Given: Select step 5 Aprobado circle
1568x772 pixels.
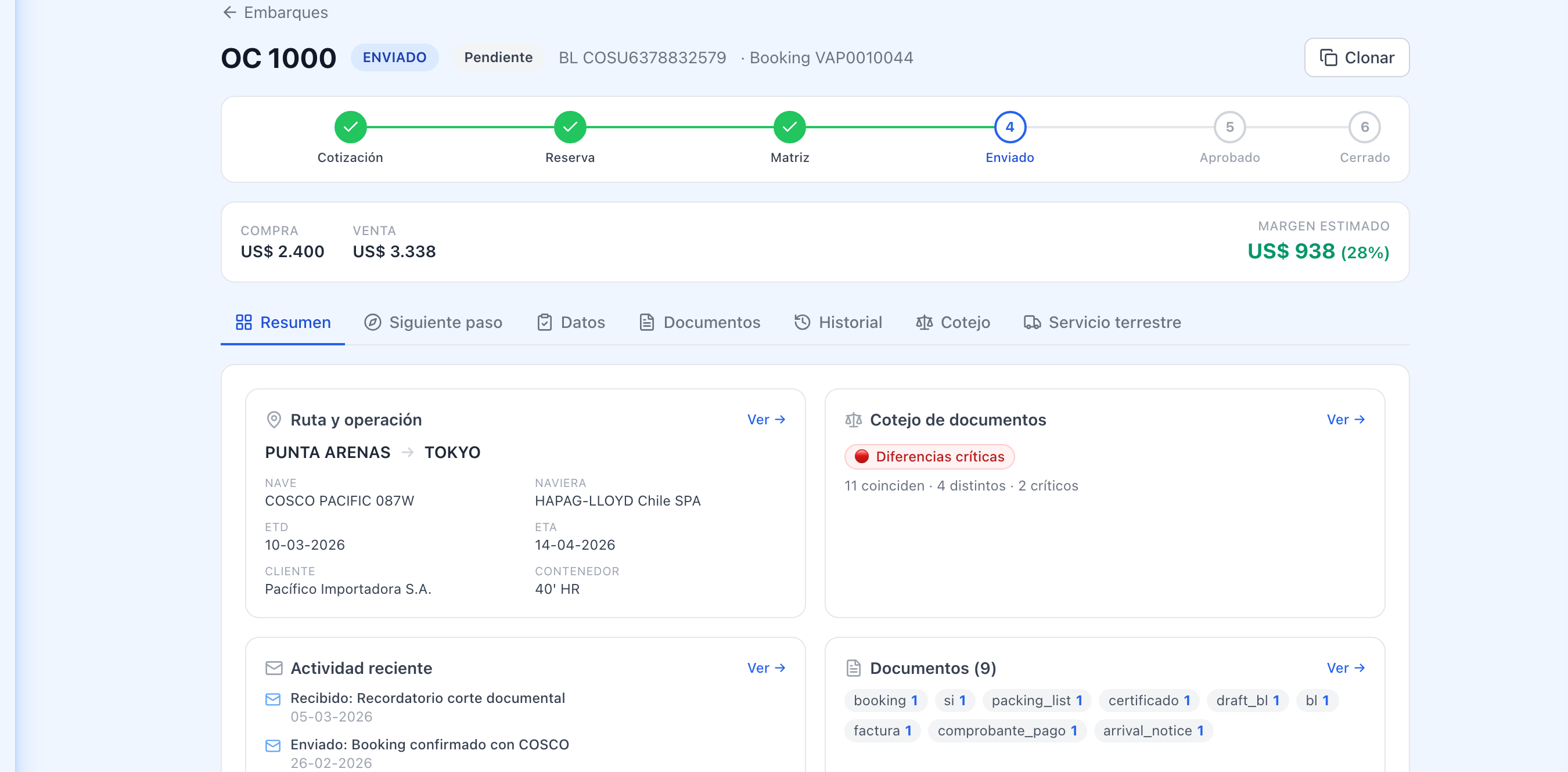Looking at the screenshot, I should tap(1229, 127).
